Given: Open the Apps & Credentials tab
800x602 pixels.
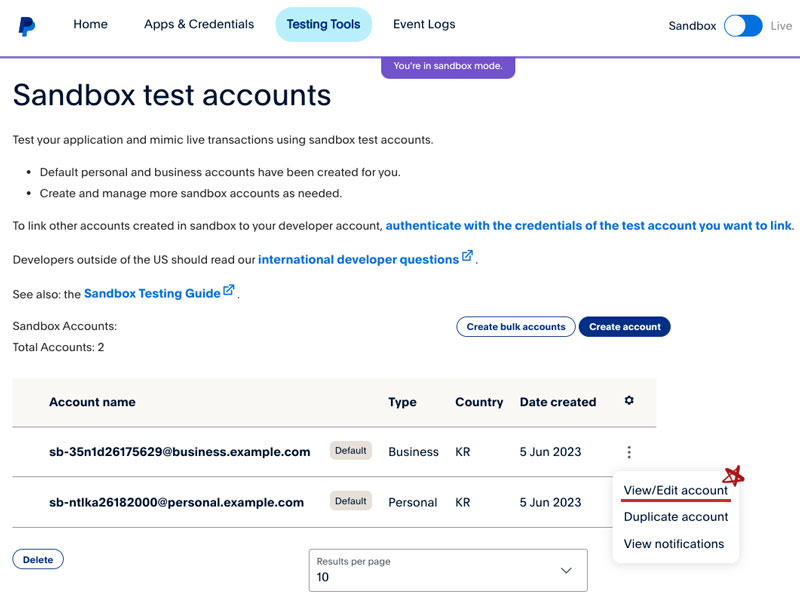Looking at the screenshot, I should click(199, 24).
